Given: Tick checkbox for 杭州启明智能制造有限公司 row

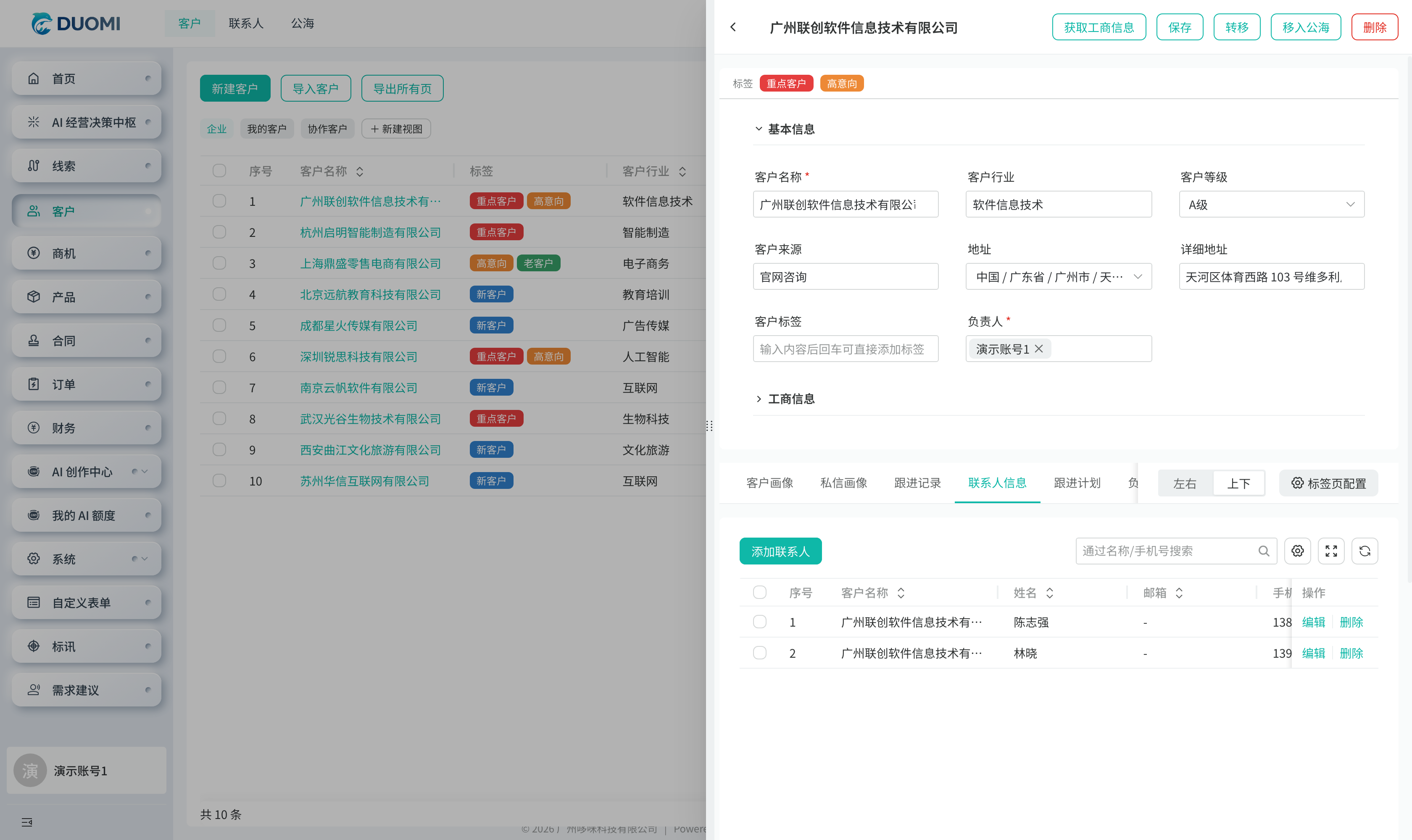Looking at the screenshot, I should tap(219, 232).
